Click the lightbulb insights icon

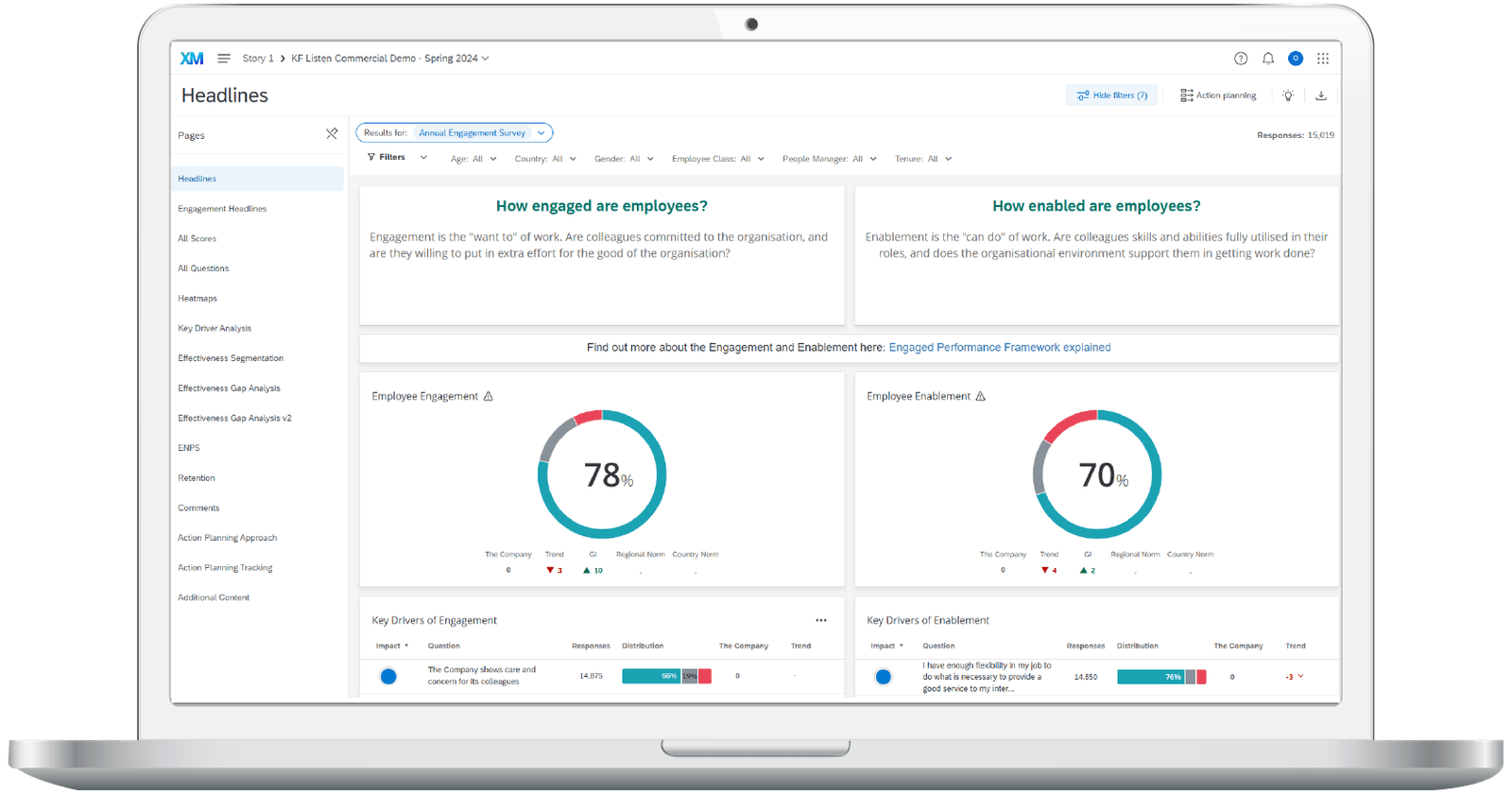[1288, 95]
